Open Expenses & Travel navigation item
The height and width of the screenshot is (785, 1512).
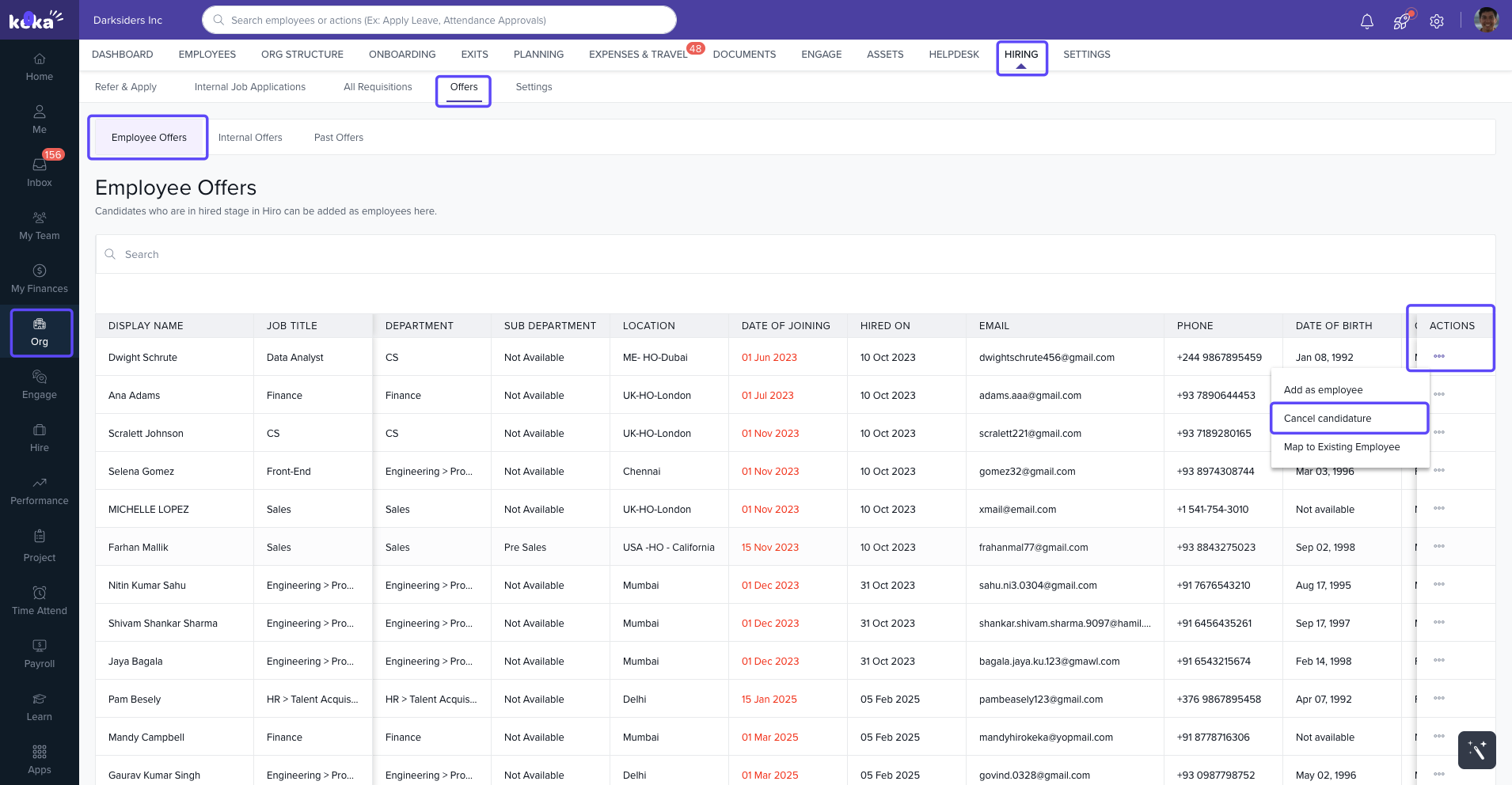[637, 55]
